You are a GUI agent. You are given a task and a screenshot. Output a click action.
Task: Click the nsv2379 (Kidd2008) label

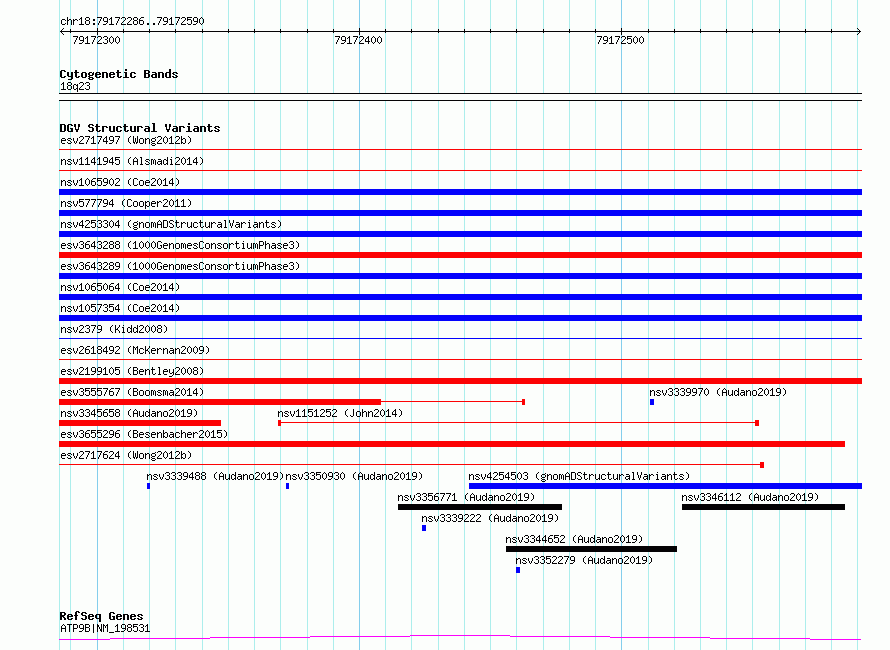coord(114,329)
